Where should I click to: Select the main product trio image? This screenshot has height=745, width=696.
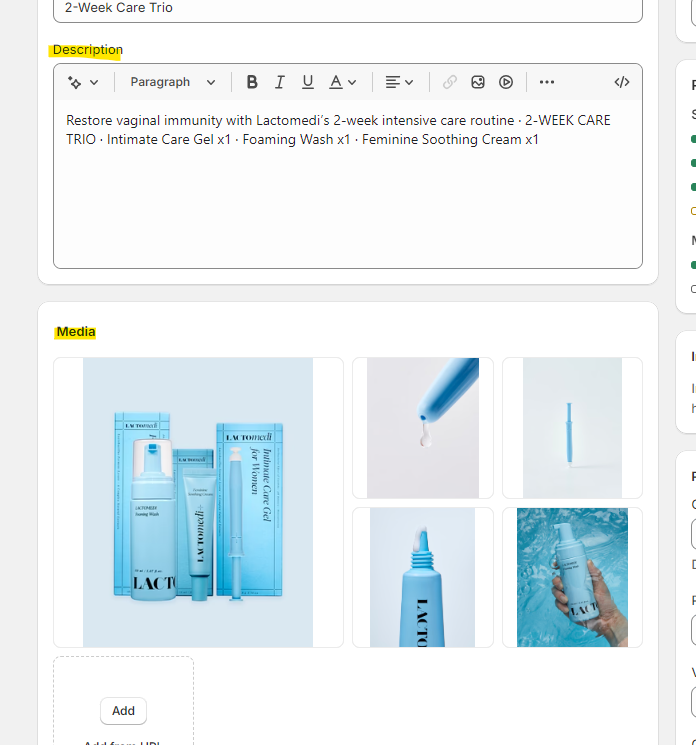pyautogui.click(x=198, y=502)
